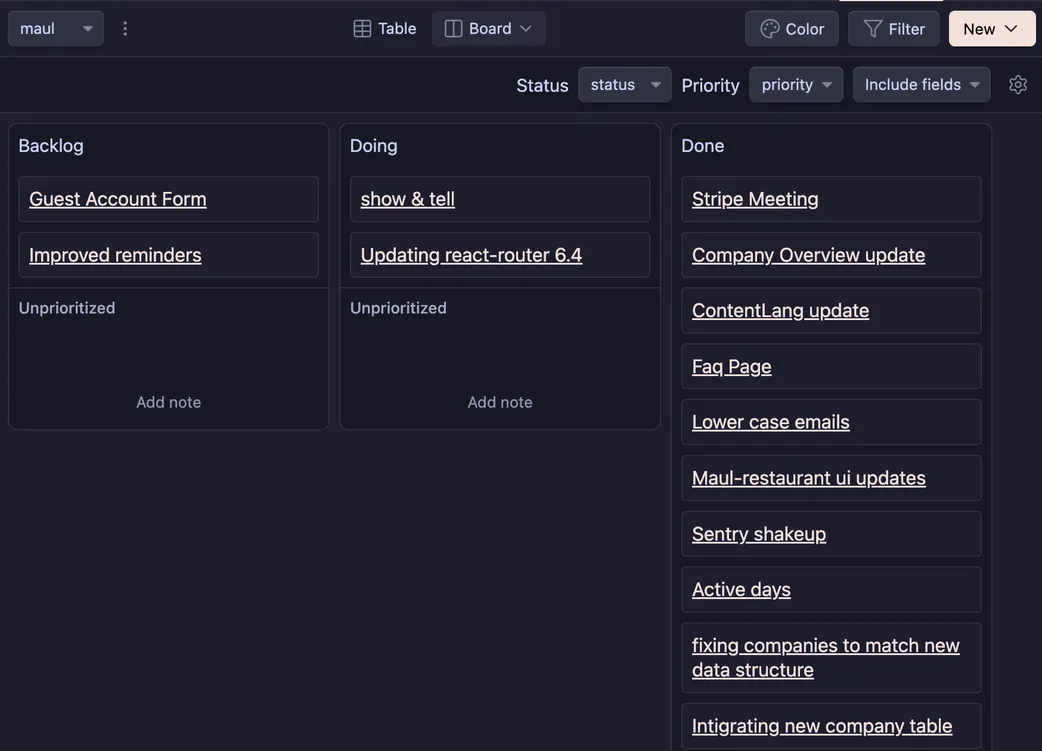This screenshot has height=751, width=1042.
Task: Open the Color palette button
Action: 792,28
